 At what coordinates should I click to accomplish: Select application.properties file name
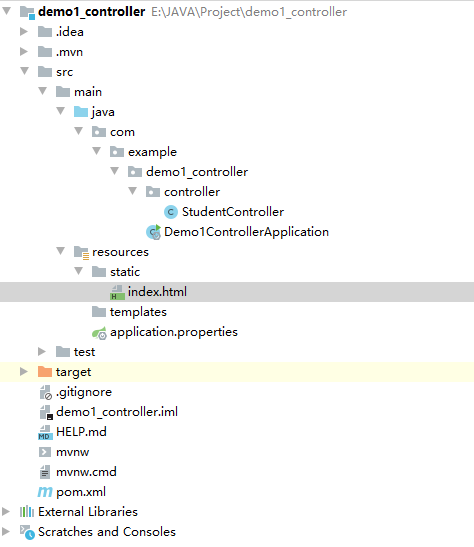coord(174,332)
